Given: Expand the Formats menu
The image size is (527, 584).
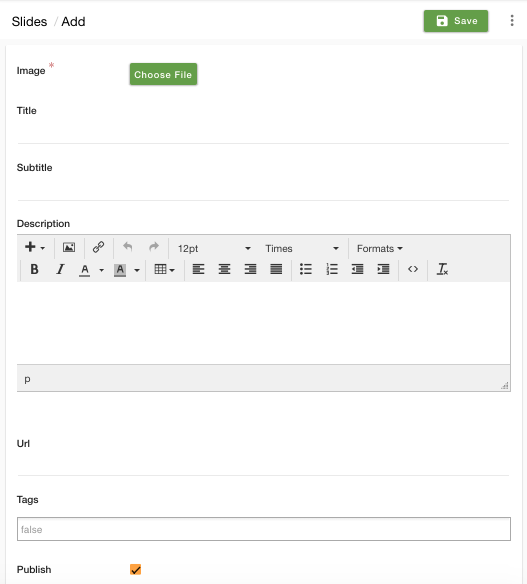Looking at the screenshot, I should coord(380,248).
